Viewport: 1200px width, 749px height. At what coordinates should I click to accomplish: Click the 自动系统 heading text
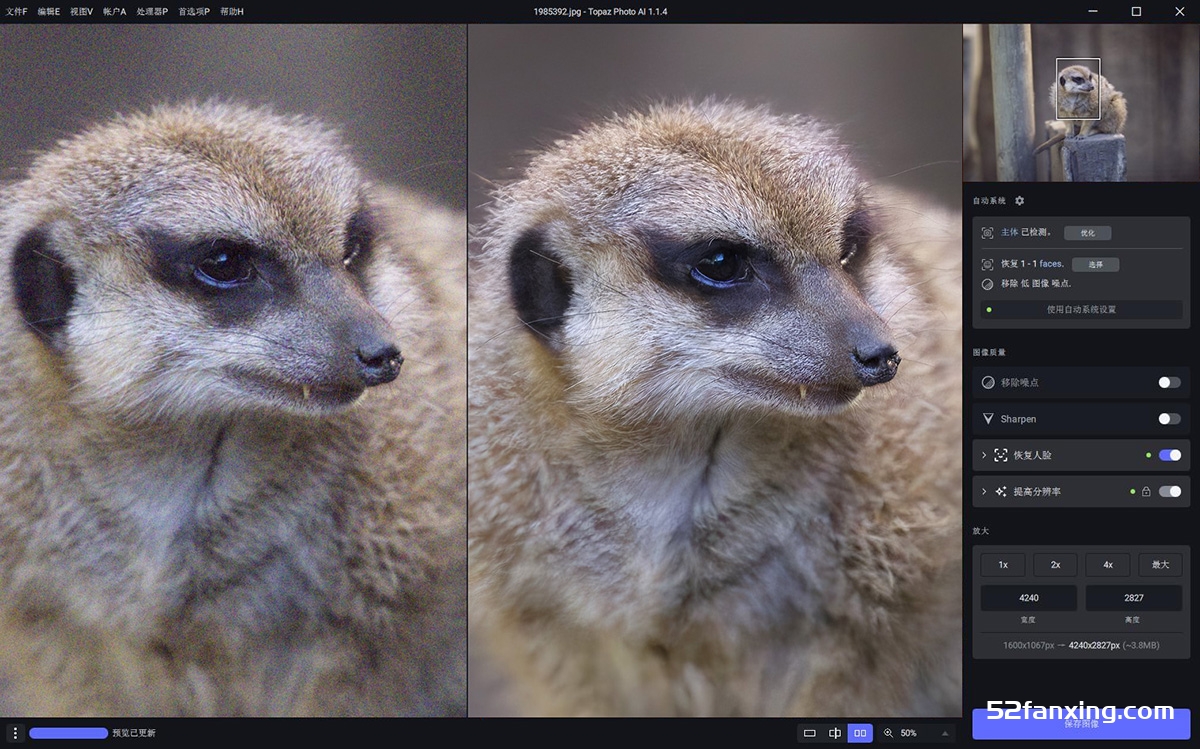(989, 201)
